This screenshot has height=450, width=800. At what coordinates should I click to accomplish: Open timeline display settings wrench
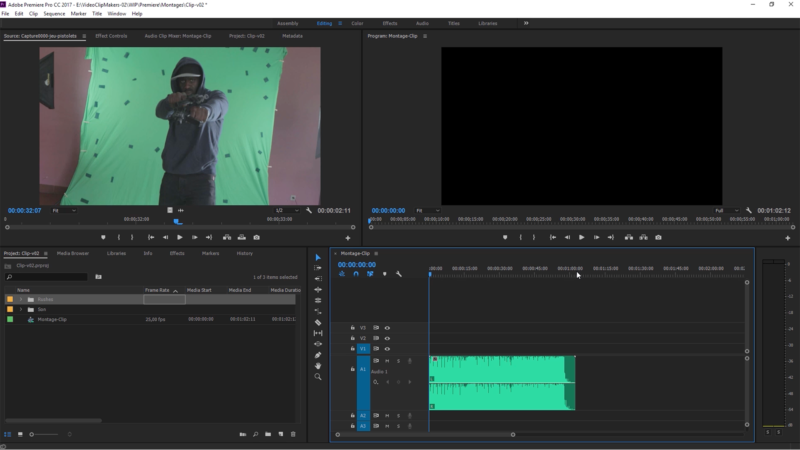398,274
